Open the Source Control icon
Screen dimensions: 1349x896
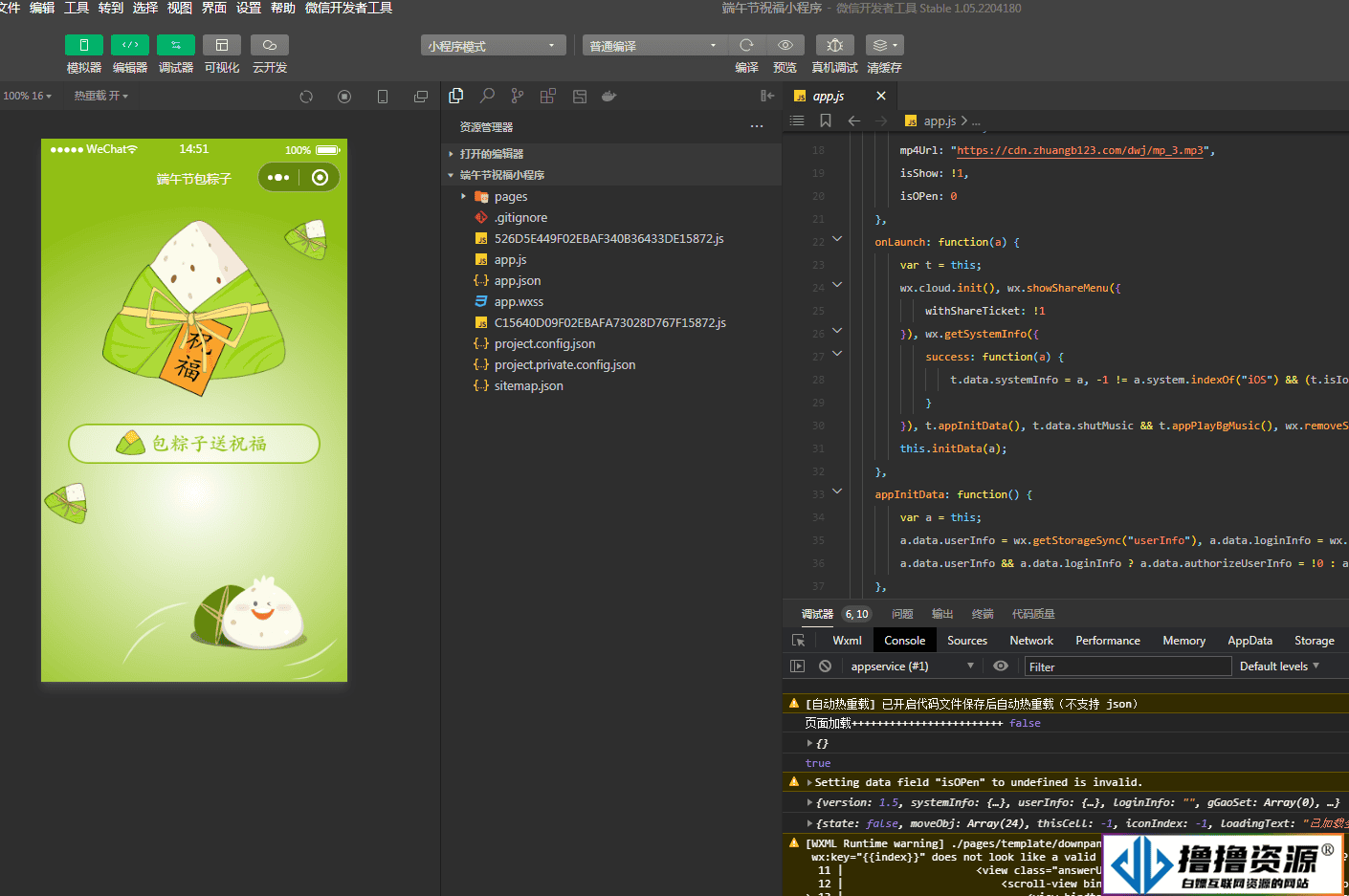coord(518,96)
